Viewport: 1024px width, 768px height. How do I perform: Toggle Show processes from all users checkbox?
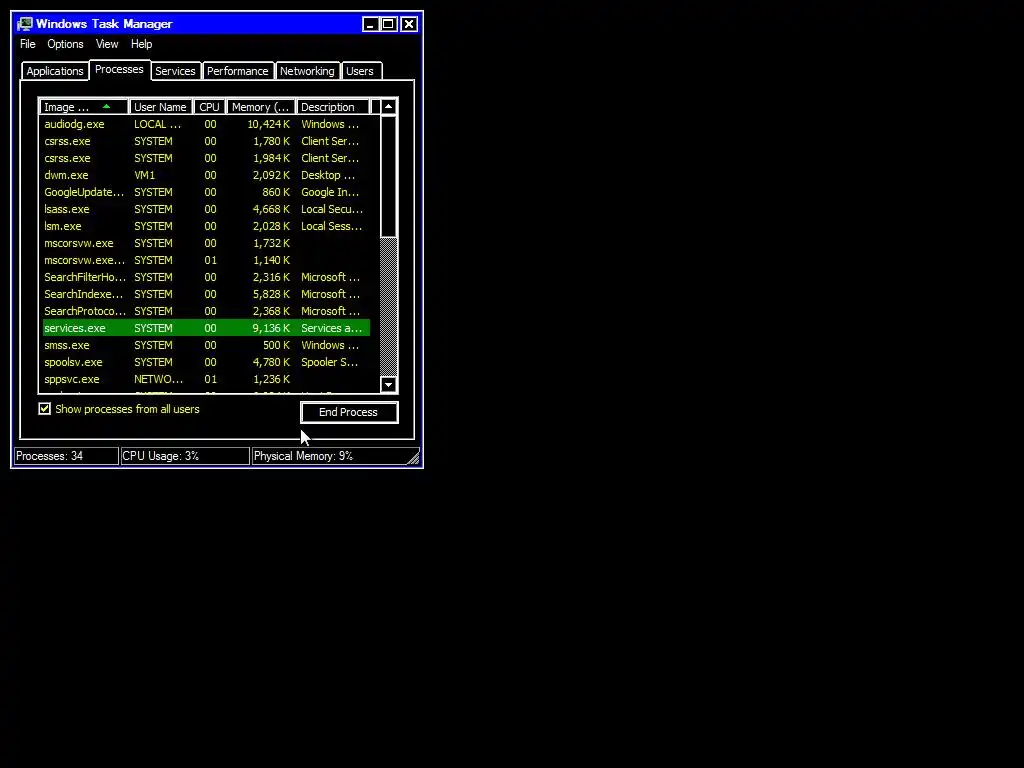(44, 409)
